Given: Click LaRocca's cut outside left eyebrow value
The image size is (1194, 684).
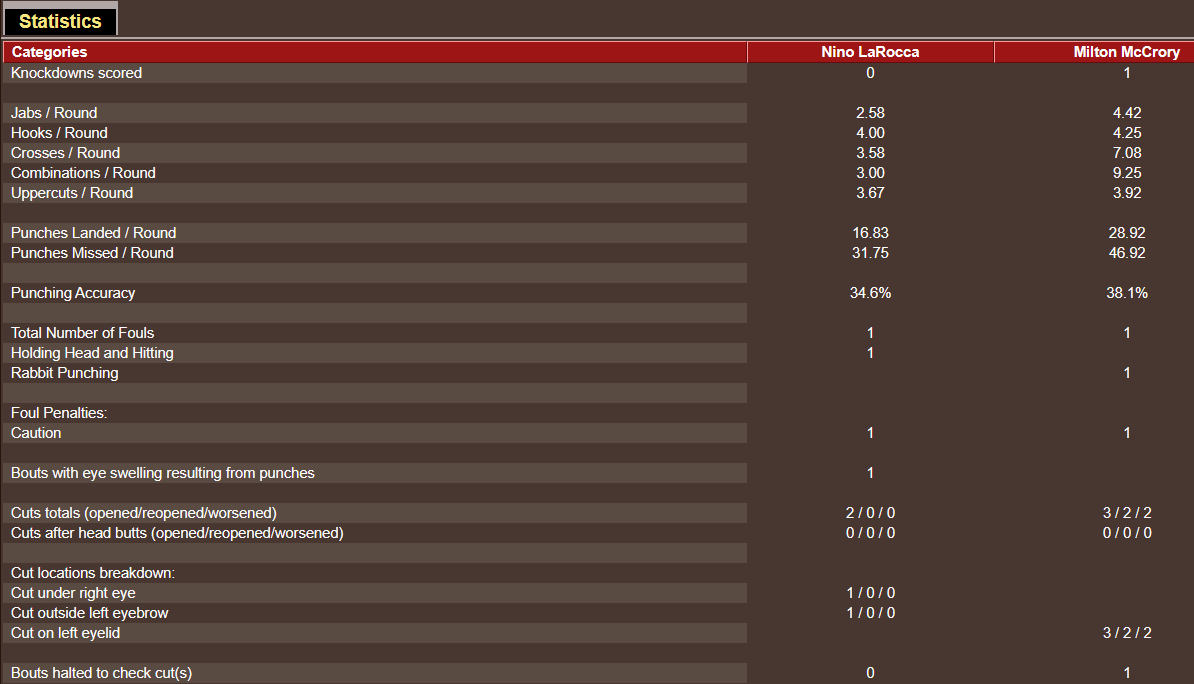Looking at the screenshot, I should pos(870,613).
